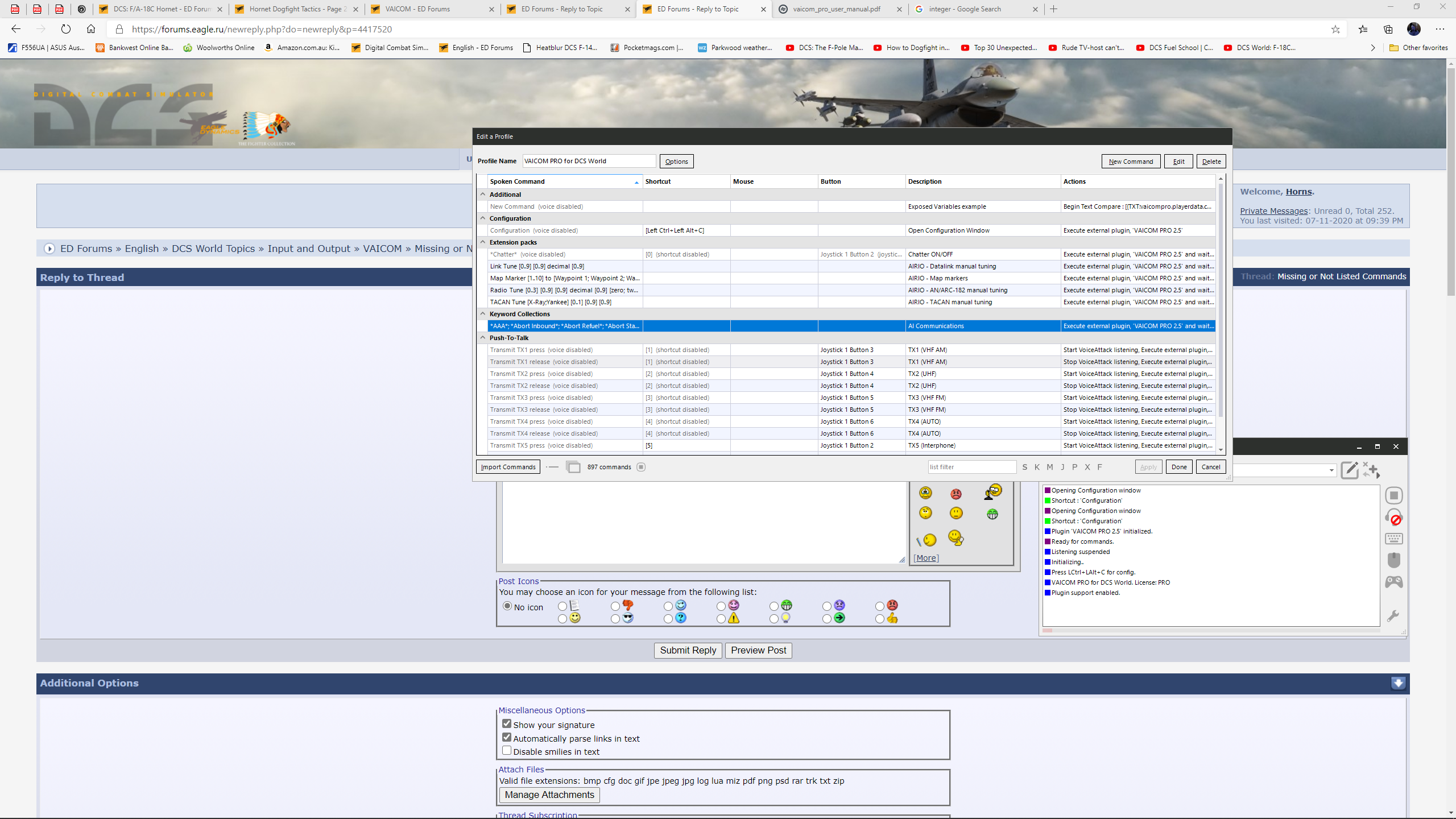
Task: Show more bookmarks bar chevron
Action: (1373, 48)
